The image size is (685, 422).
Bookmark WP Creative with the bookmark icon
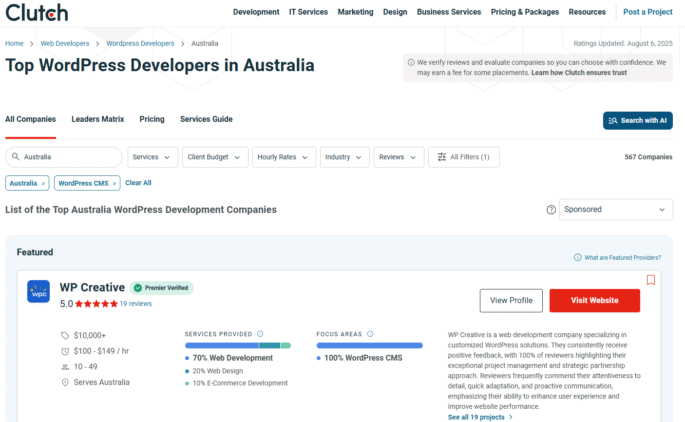point(650,280)
